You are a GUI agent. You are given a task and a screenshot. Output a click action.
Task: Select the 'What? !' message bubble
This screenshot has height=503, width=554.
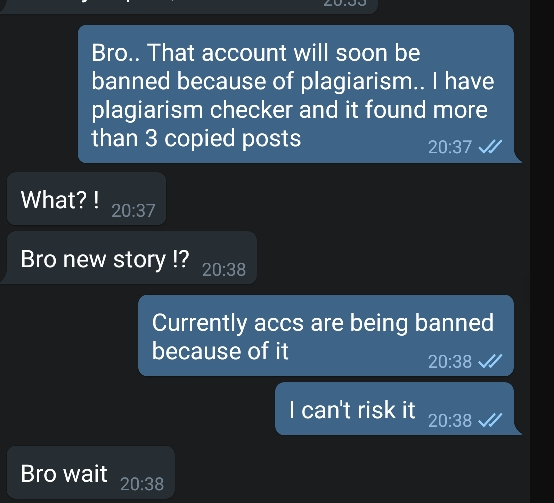[x=87, y=199]
